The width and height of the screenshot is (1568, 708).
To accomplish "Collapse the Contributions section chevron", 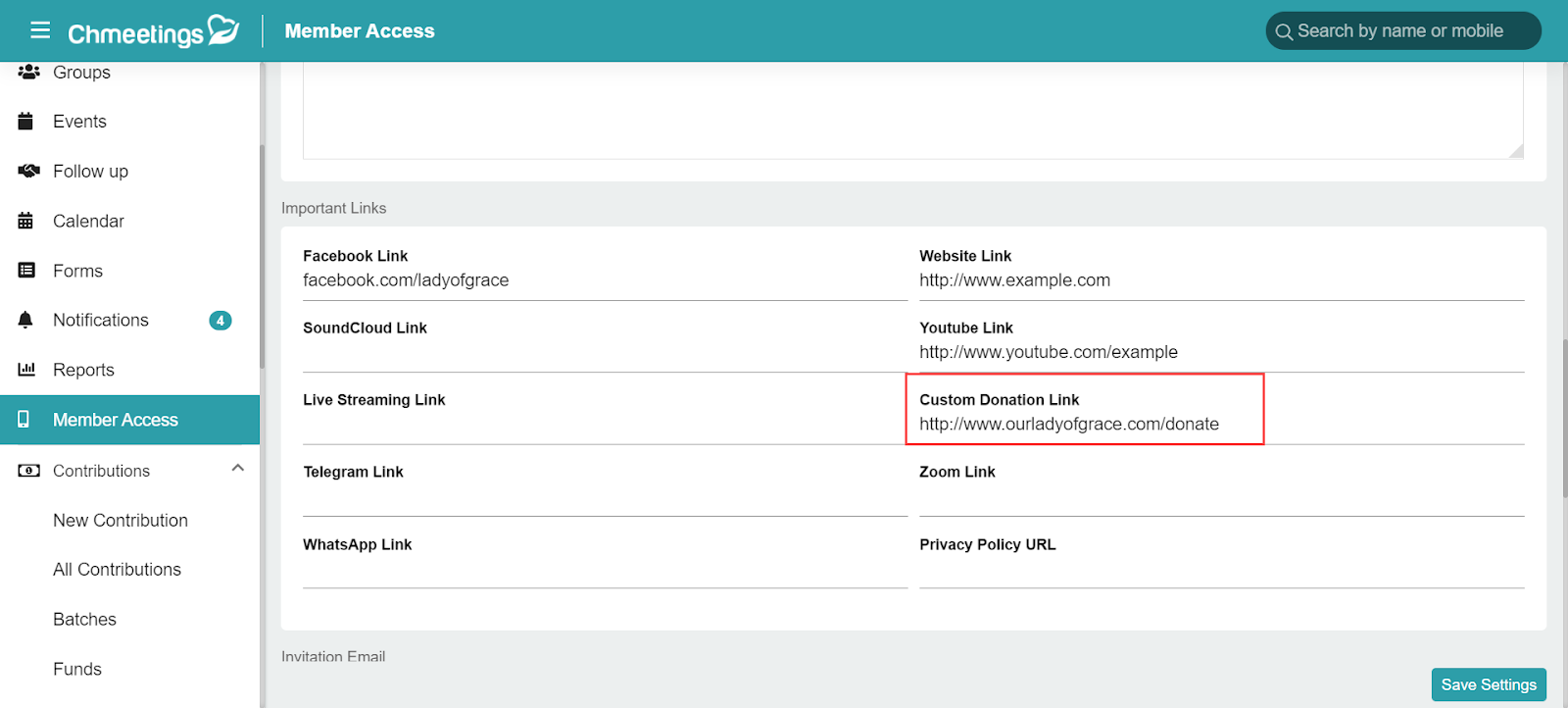I will [237, 469].
